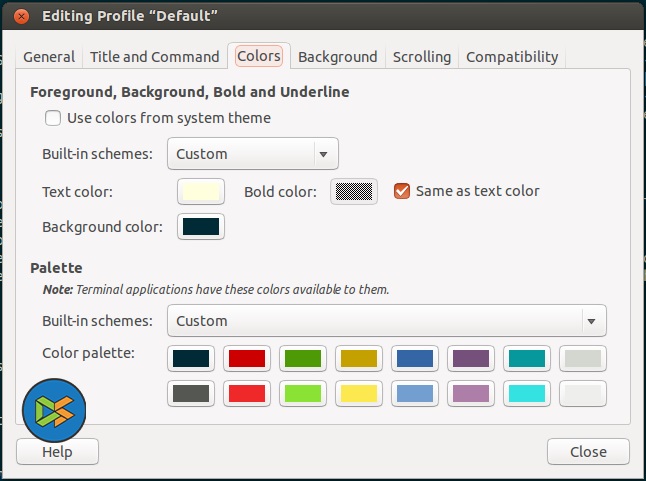Viewport: 646px width, 481px height.
Task: Edit the red palette color swatch
Action: (x=246, y=358)
